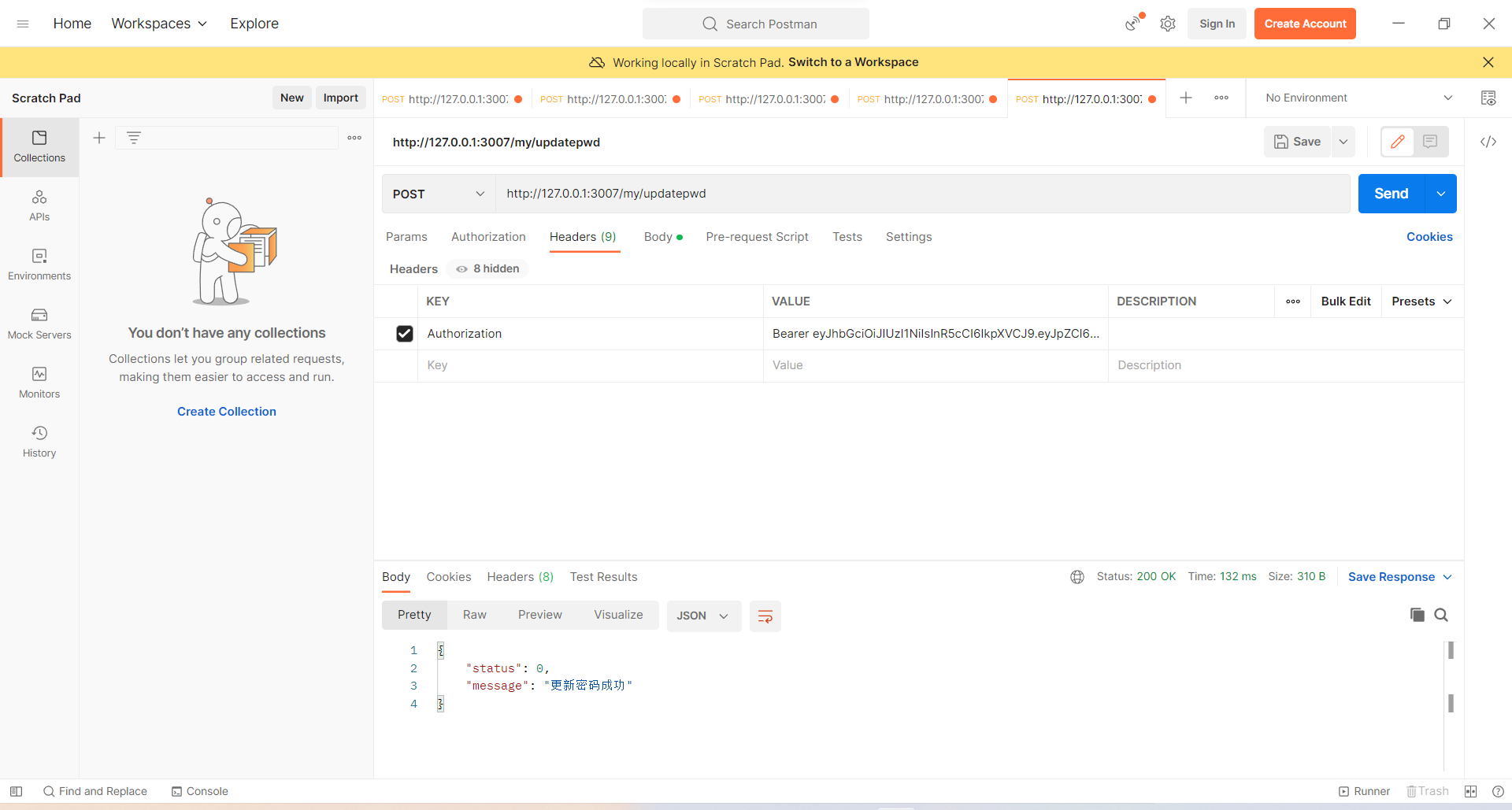This screenshot has height=810, width=1512.
Task: Open the Environments sidebar panel
Action: point(39,264)
